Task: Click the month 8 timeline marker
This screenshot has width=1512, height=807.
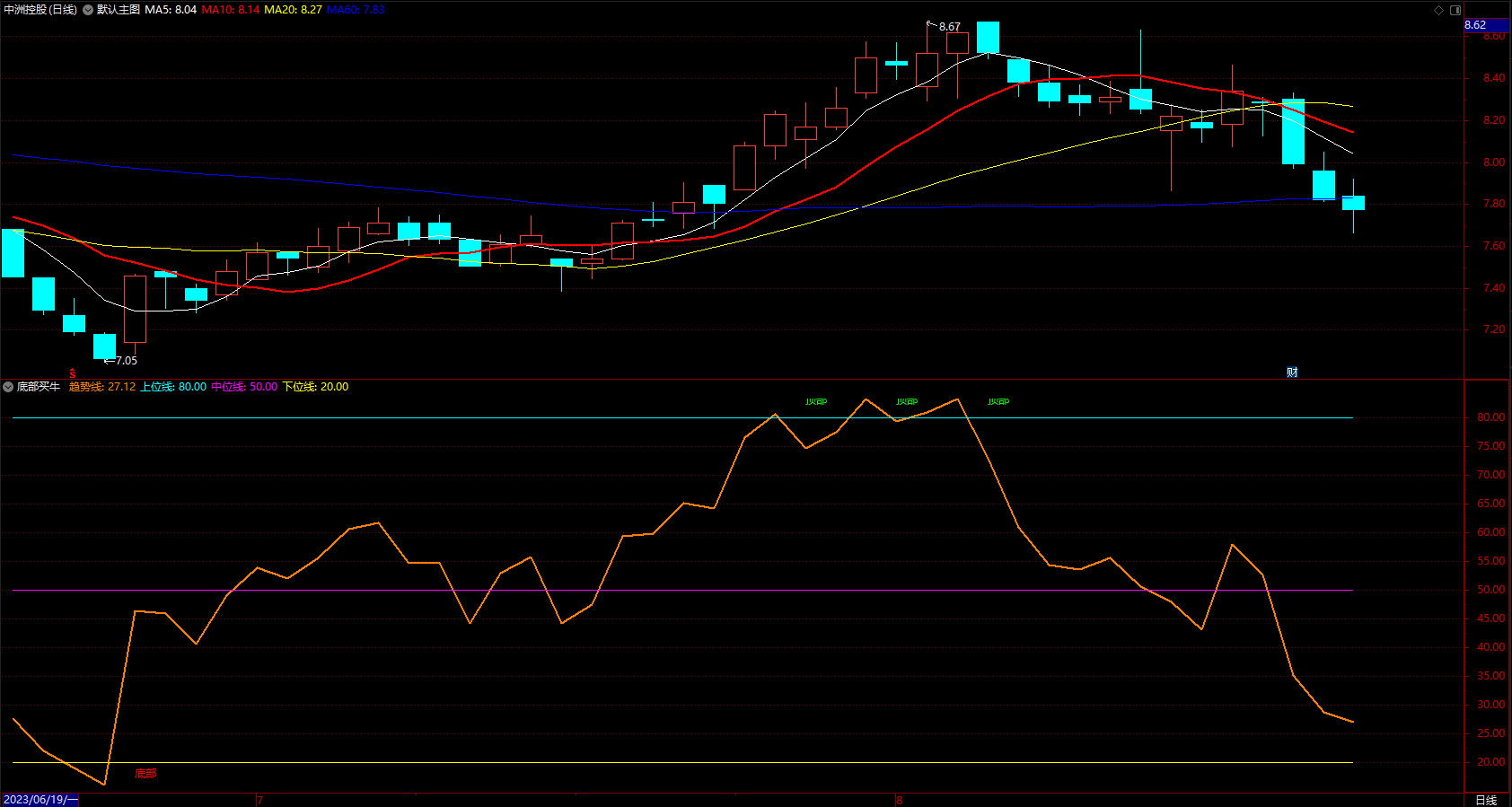Action: point(899,801)
